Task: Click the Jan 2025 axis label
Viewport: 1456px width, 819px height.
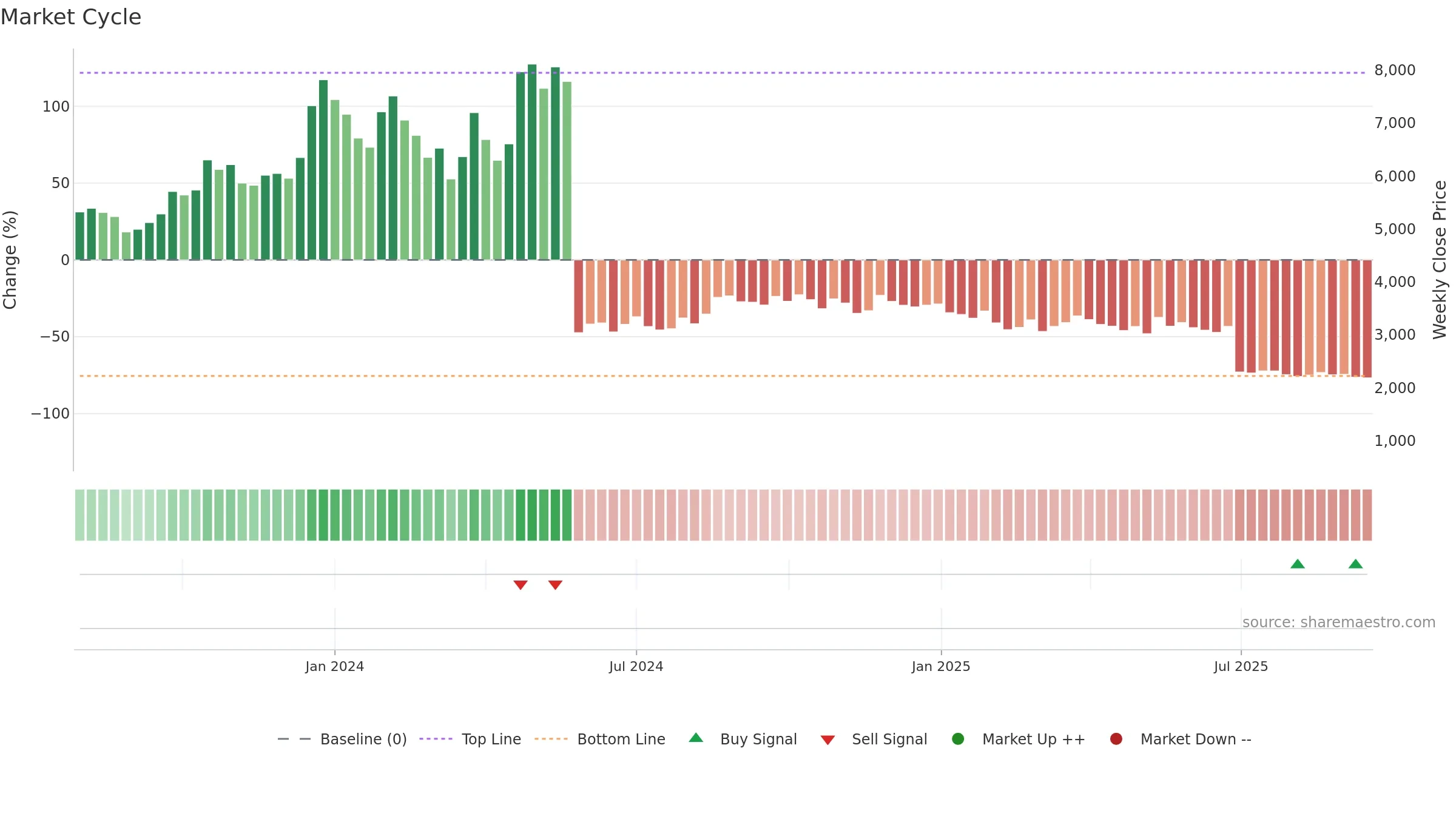Action: coord(941,666)
